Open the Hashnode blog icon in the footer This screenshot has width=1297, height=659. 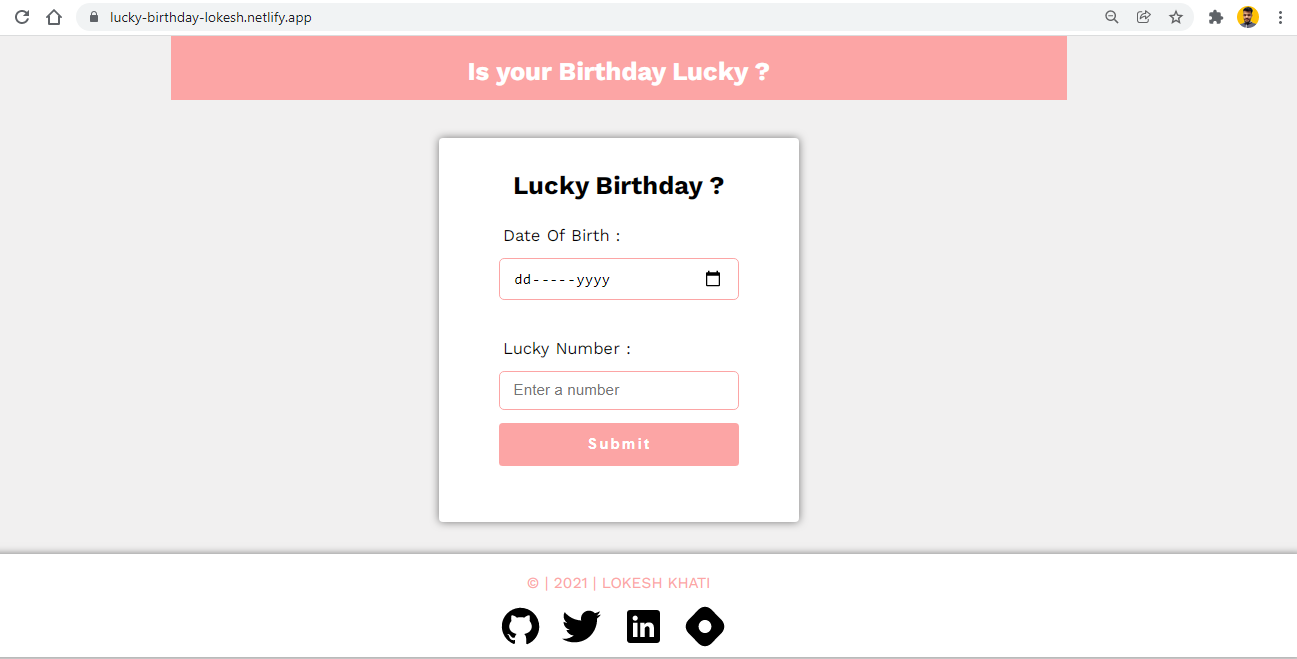click(705, 627)
